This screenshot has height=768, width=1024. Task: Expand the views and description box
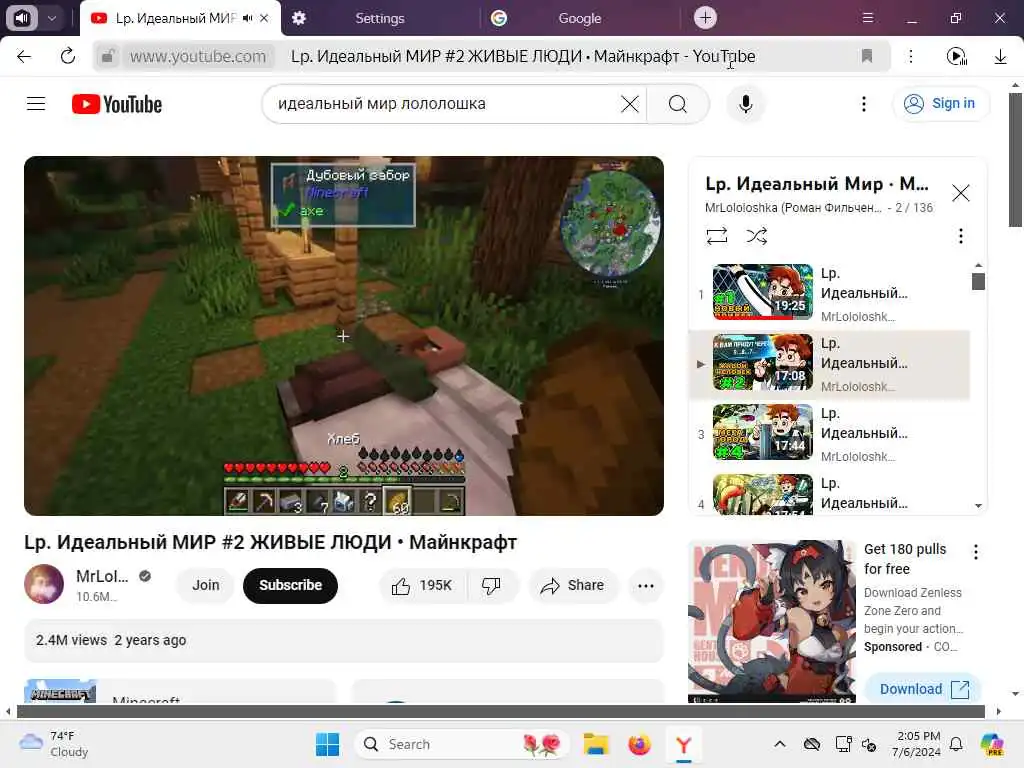(x=344, y=641)
